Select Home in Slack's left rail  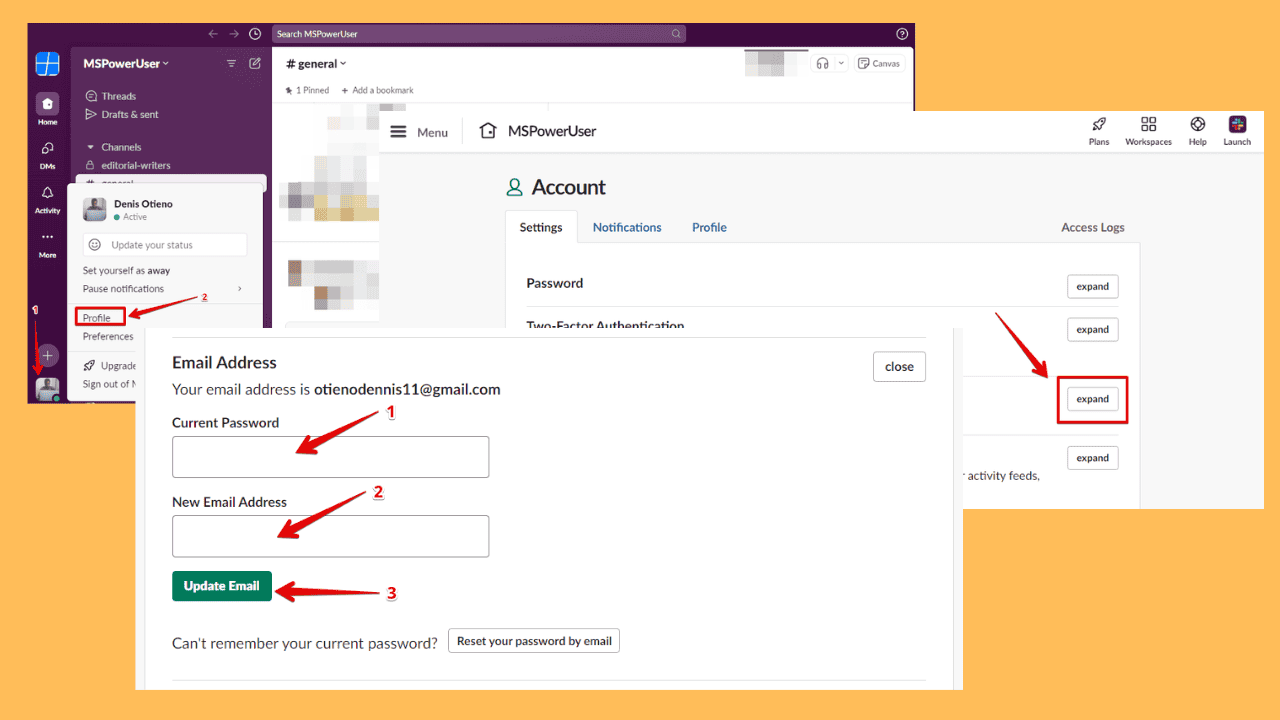coord(47,109)
